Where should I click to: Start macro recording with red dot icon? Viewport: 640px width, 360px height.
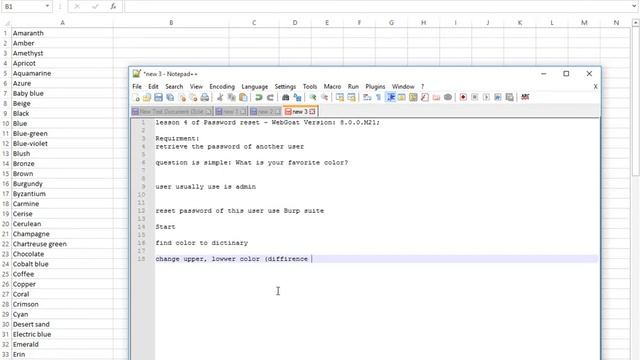[463, 97]
